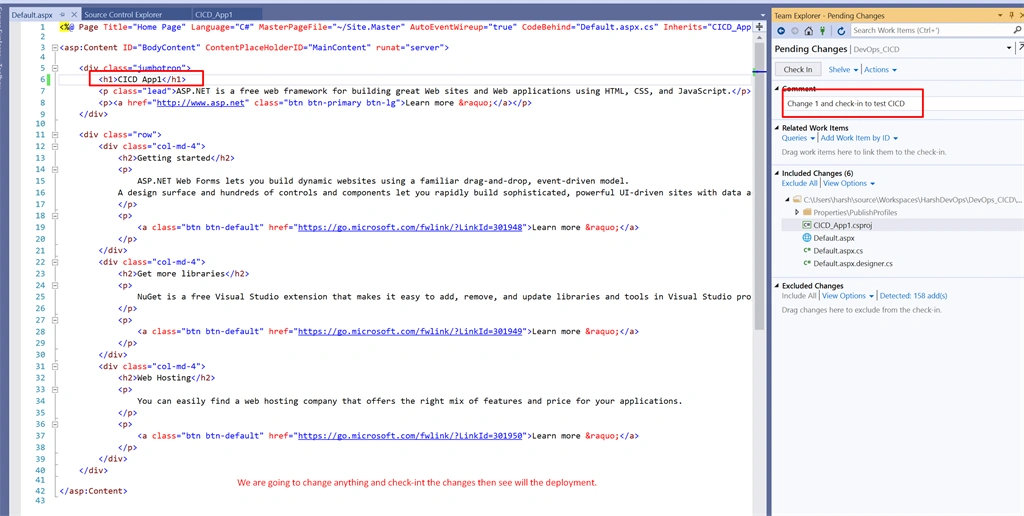Open the Queries dropdown

(x=798, y=138)
